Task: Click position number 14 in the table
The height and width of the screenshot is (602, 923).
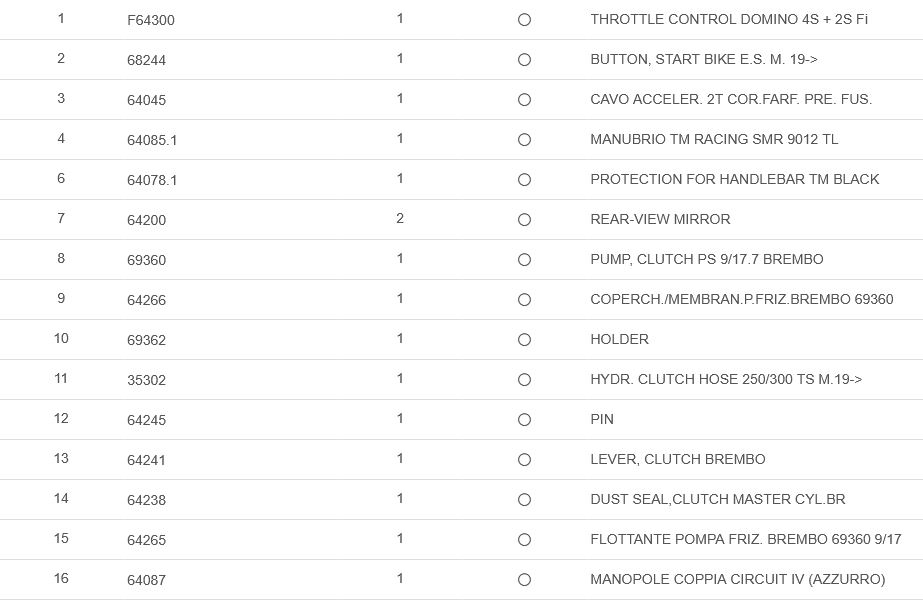Action: click(x=61, y=499)
